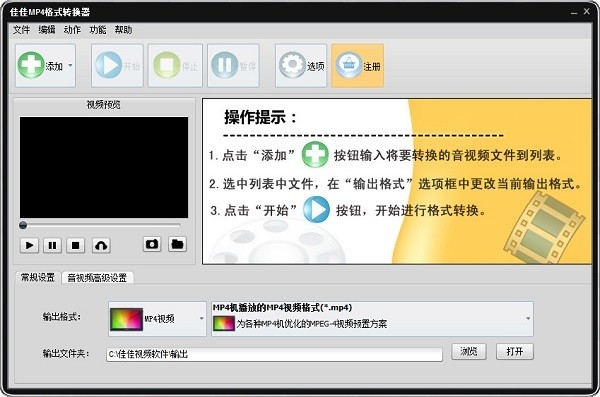Click the output folder path field
Screen dimensions: 600x397
274,354
